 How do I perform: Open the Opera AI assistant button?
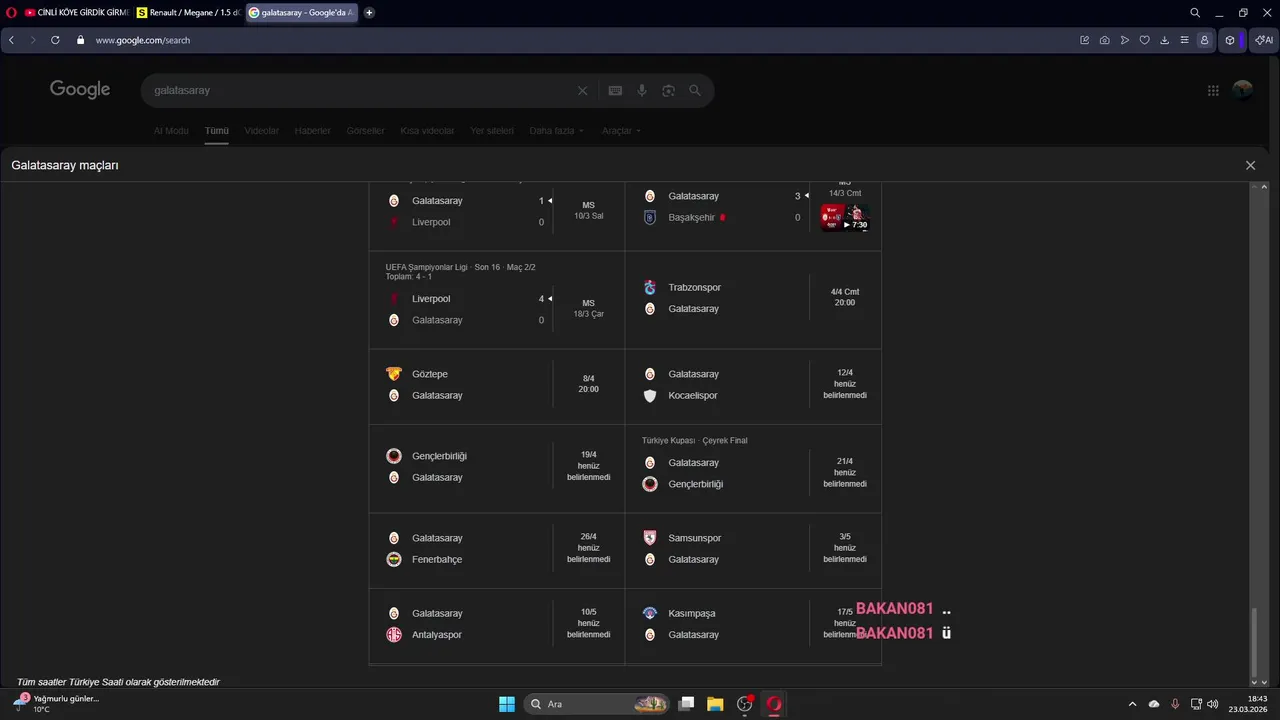[x=1264, y=40]
